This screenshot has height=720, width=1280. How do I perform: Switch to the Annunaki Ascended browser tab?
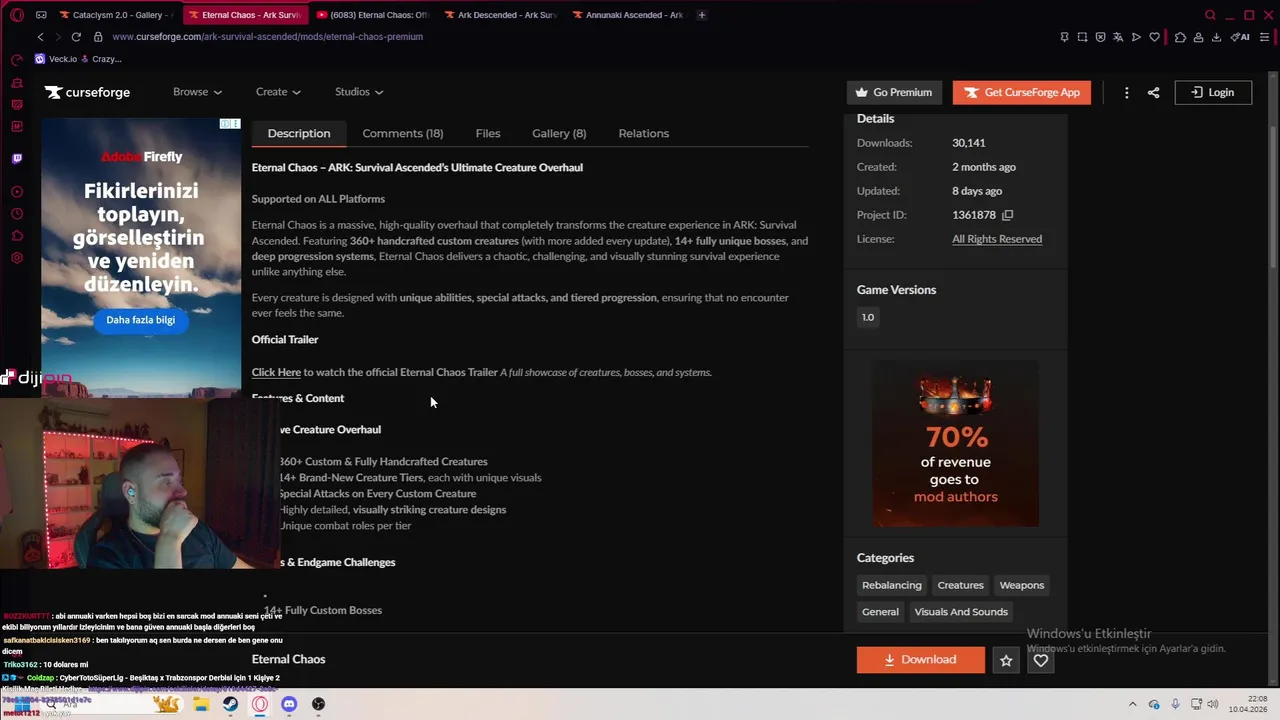coord(628,15)
